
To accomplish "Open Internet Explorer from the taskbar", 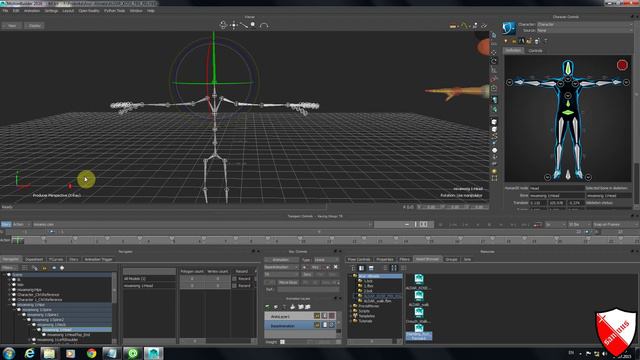I will [x=29, y=353].
